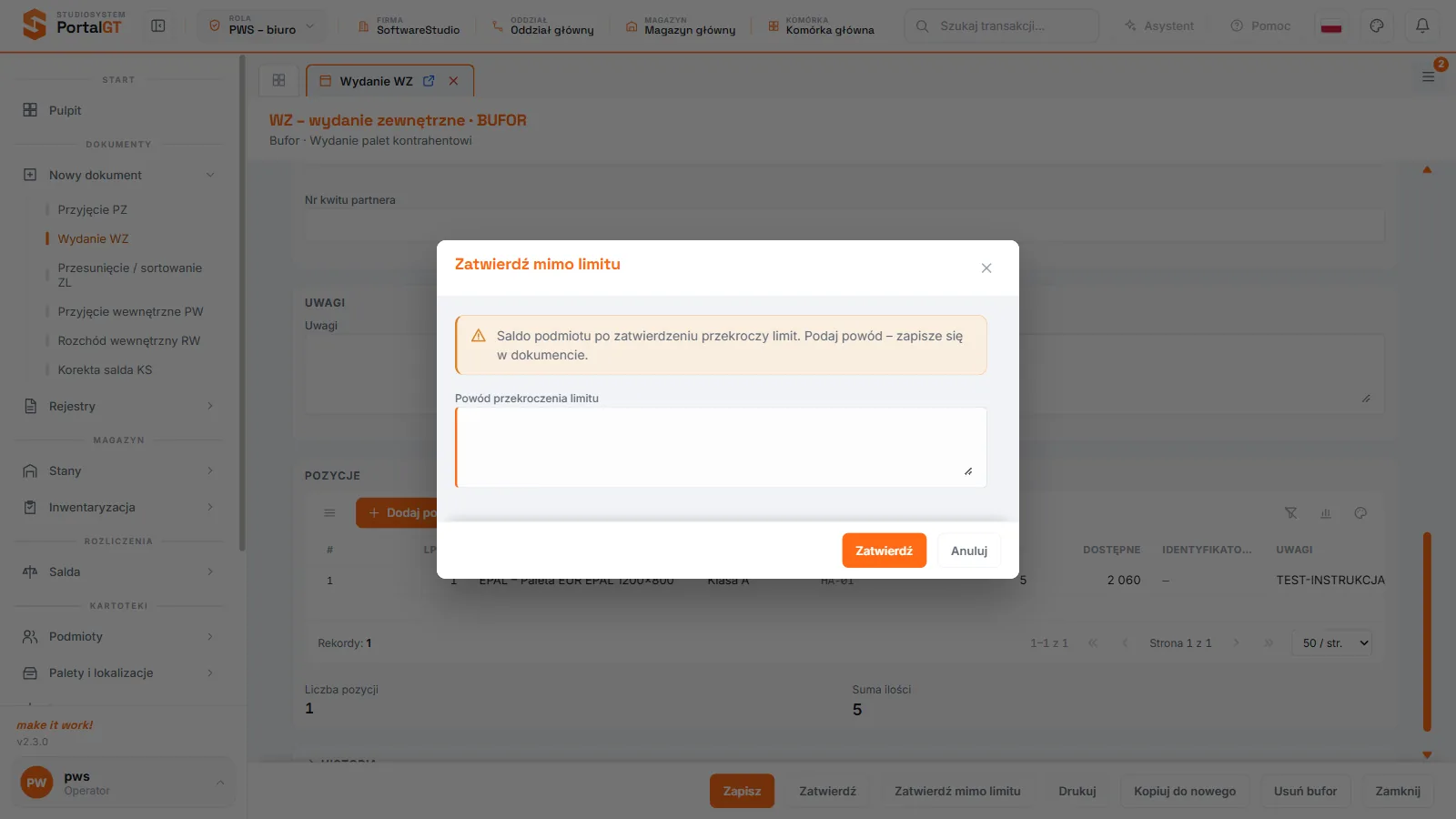Click the orange vertical page scrollbar
This screenshot has height=819, width=1456.
pyautogui.click(x=1427, y=632)
